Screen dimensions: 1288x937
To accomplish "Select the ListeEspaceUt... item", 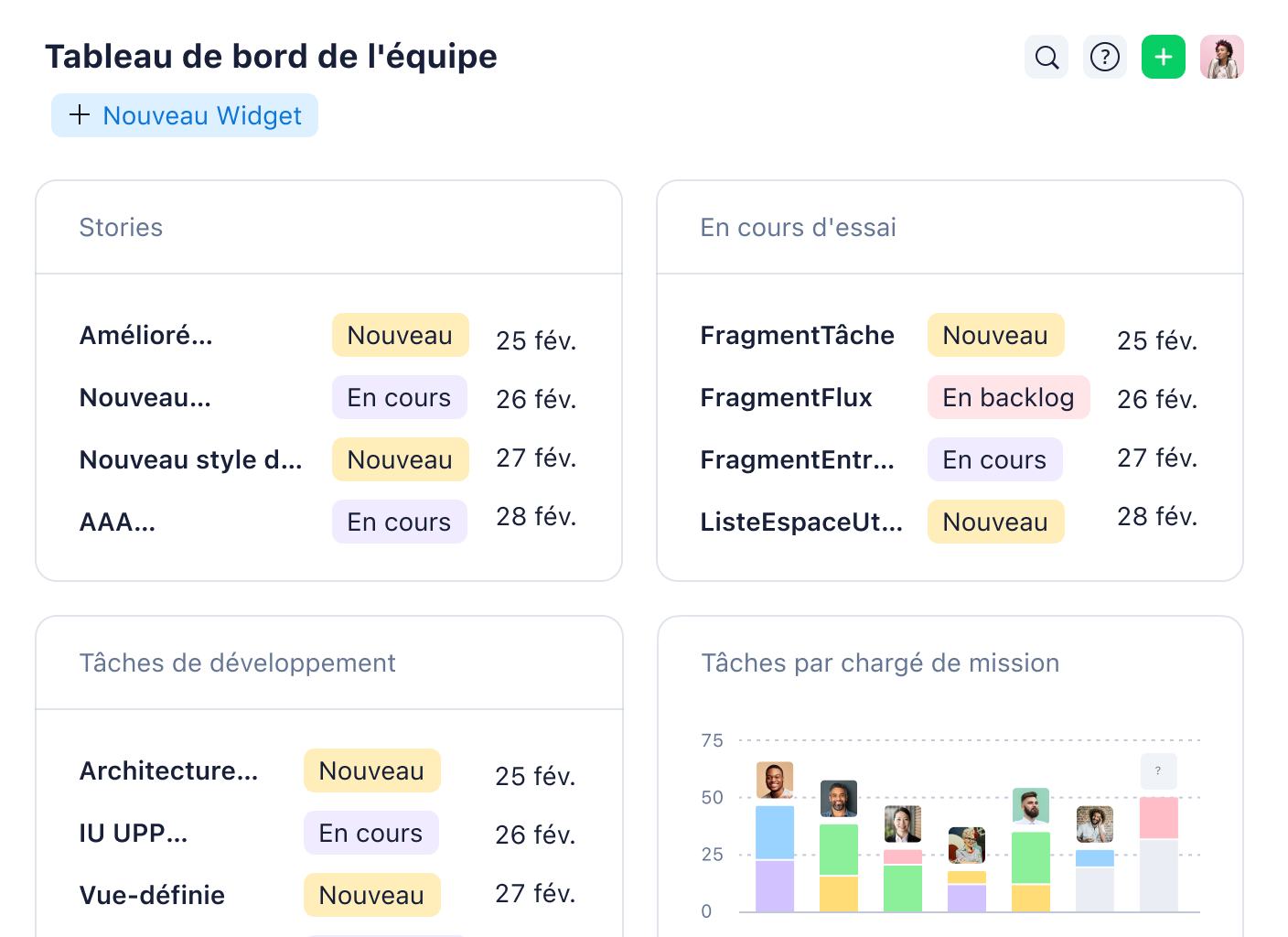I will pyautogui.click(x=802, y=522).
